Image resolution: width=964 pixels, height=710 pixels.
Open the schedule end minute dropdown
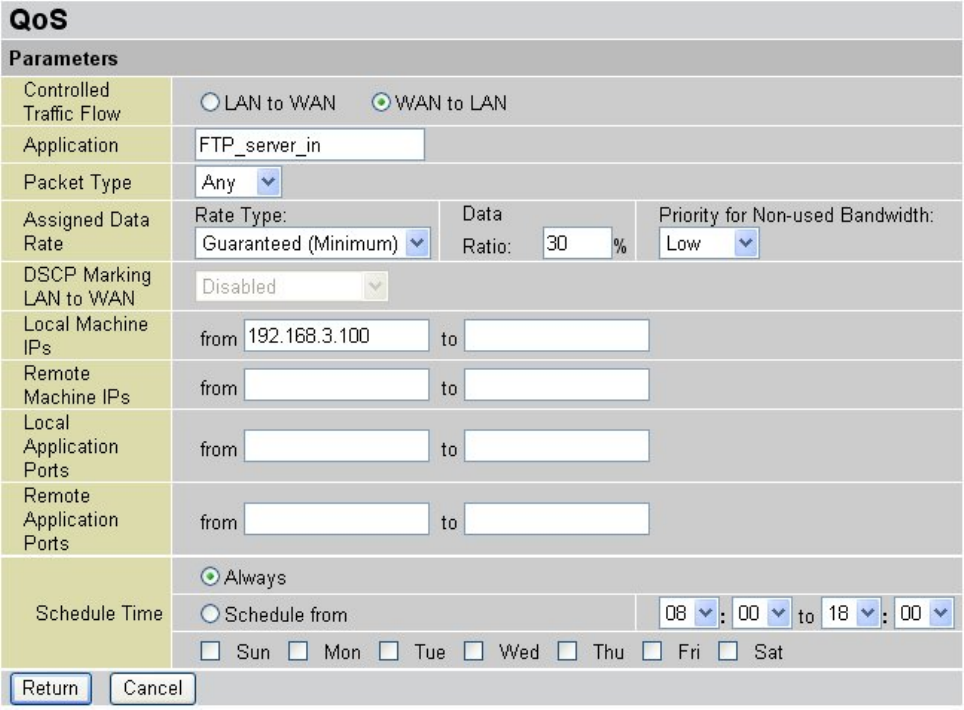pyautogui.click(x=924, y=613)
